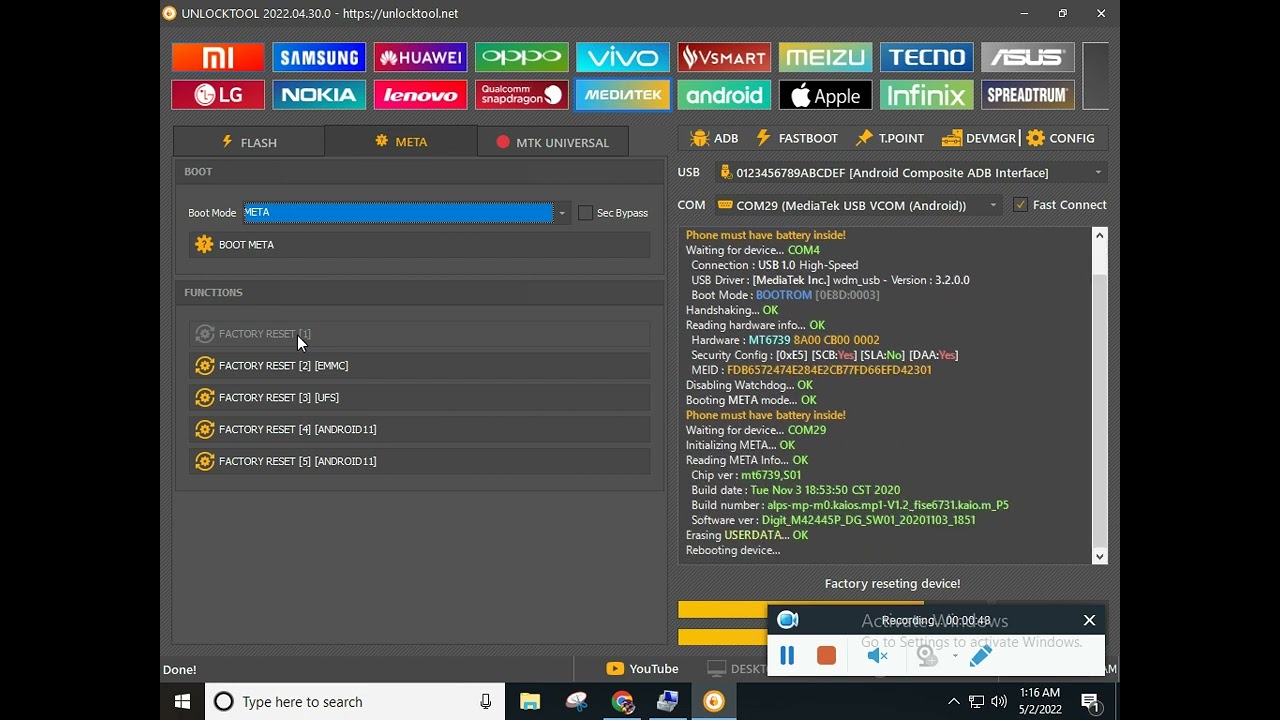Click the microphone in Windows search box
The height and width of the screenshot is (720, 1280).
(486, 702)
